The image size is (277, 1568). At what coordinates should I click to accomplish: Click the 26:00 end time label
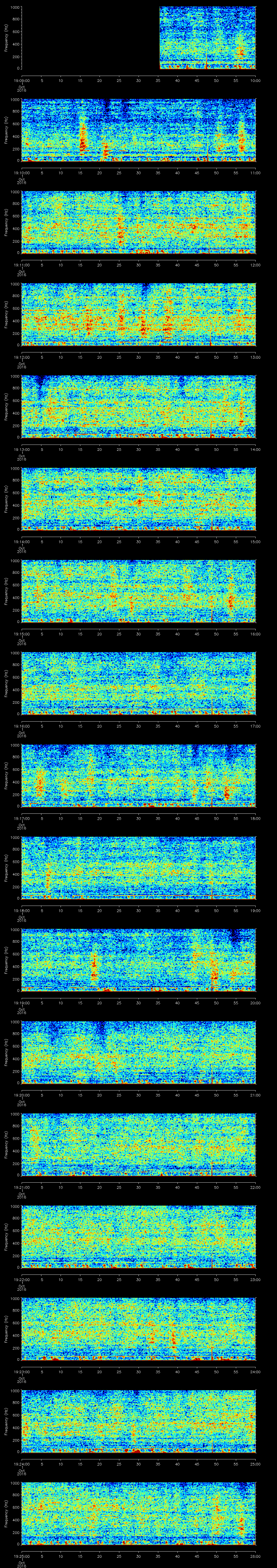(x=255, y=1556)
